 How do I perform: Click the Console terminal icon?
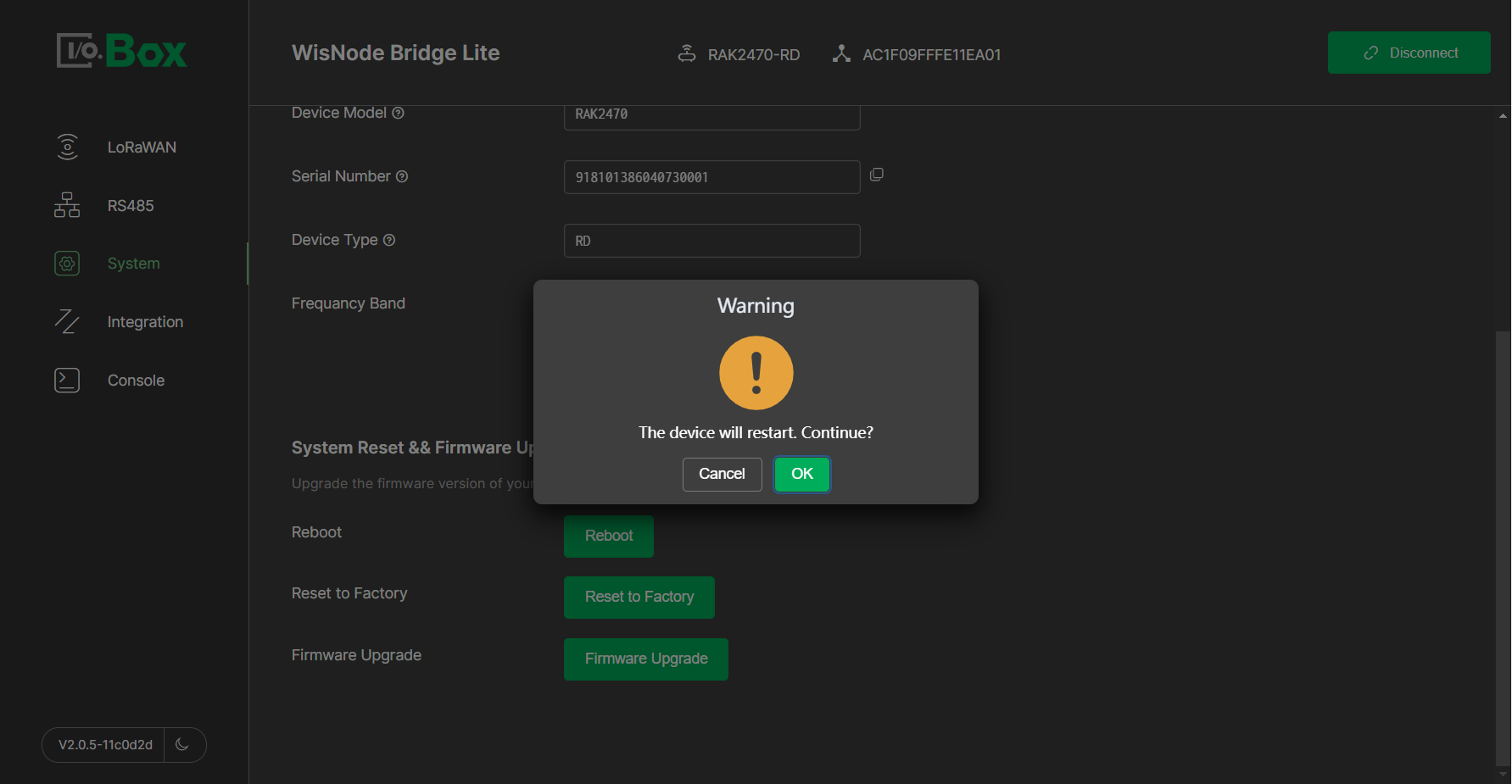[x=67, y=381]
